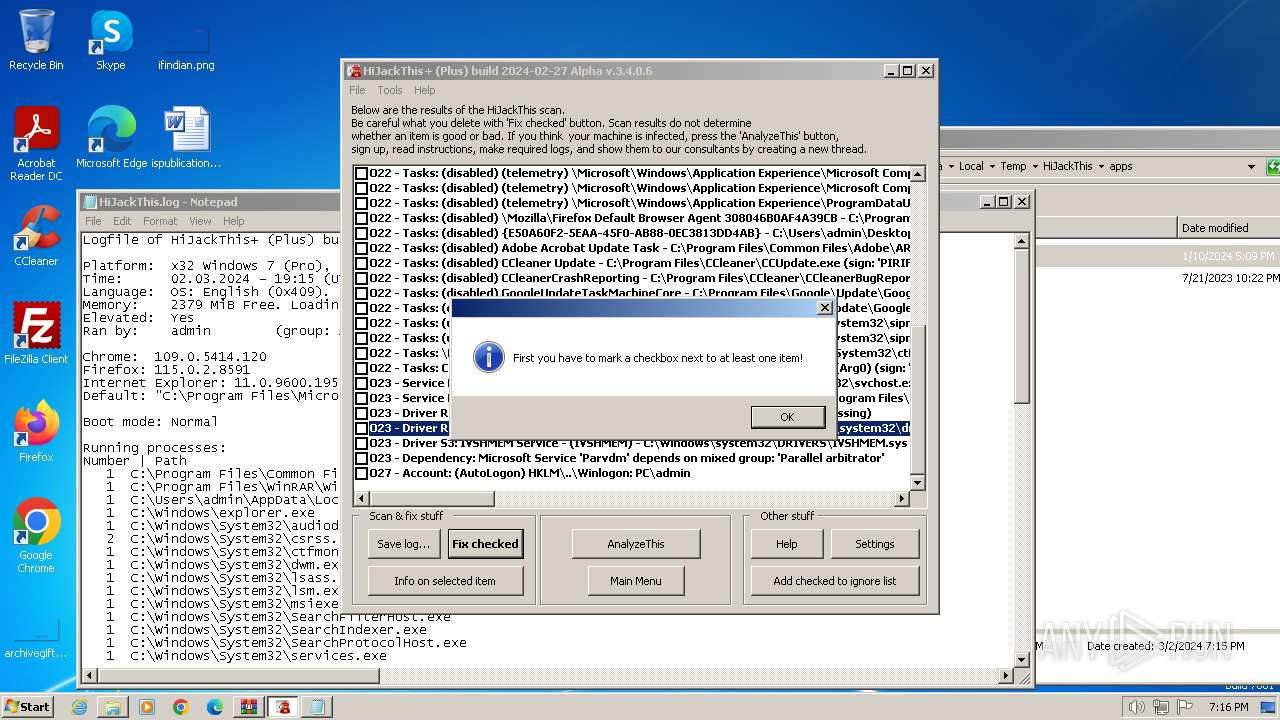This screenshot has height=720, width=1280.
Task: Check the Mozilla Firefox Default Browser Agent task
Action: (361, 218)
